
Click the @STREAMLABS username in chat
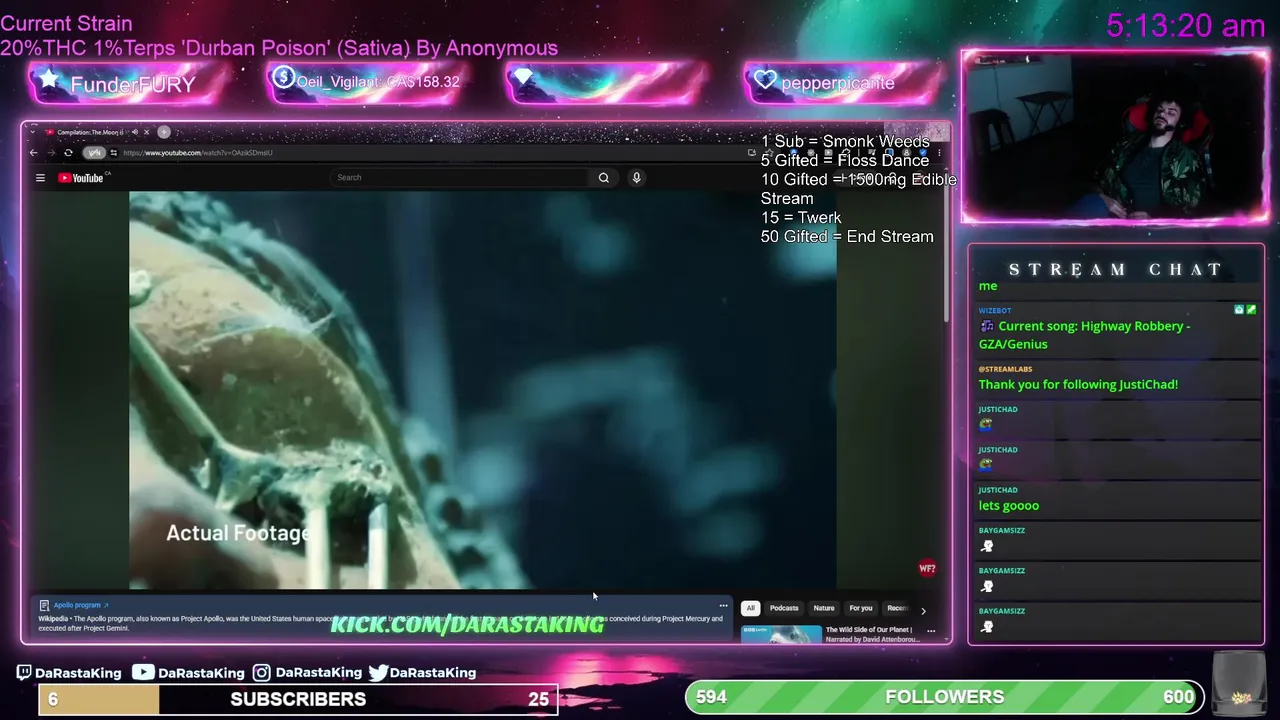(x=1006, y=369)
